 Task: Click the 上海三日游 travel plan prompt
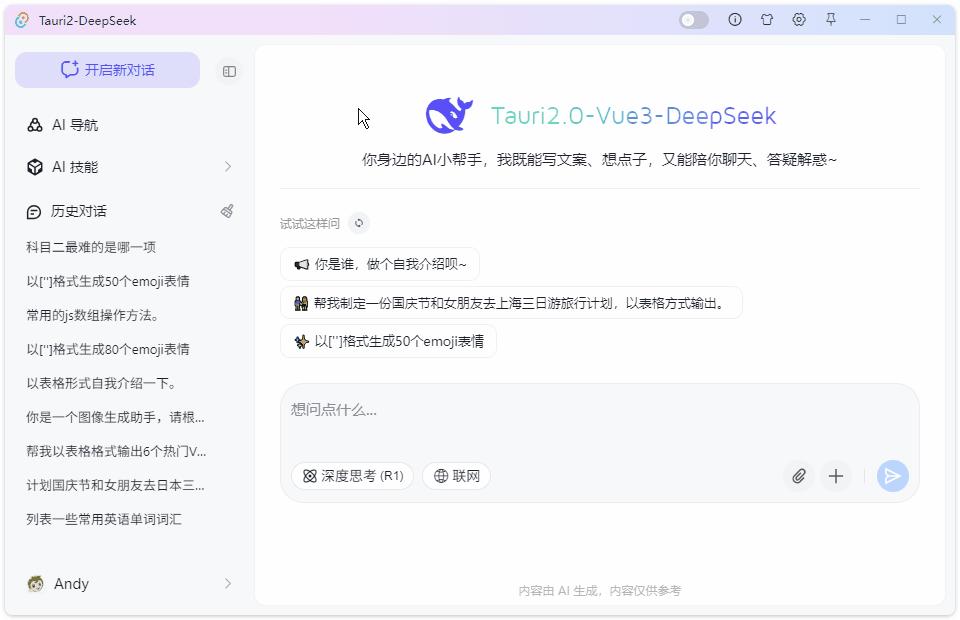tap(511, 302)
